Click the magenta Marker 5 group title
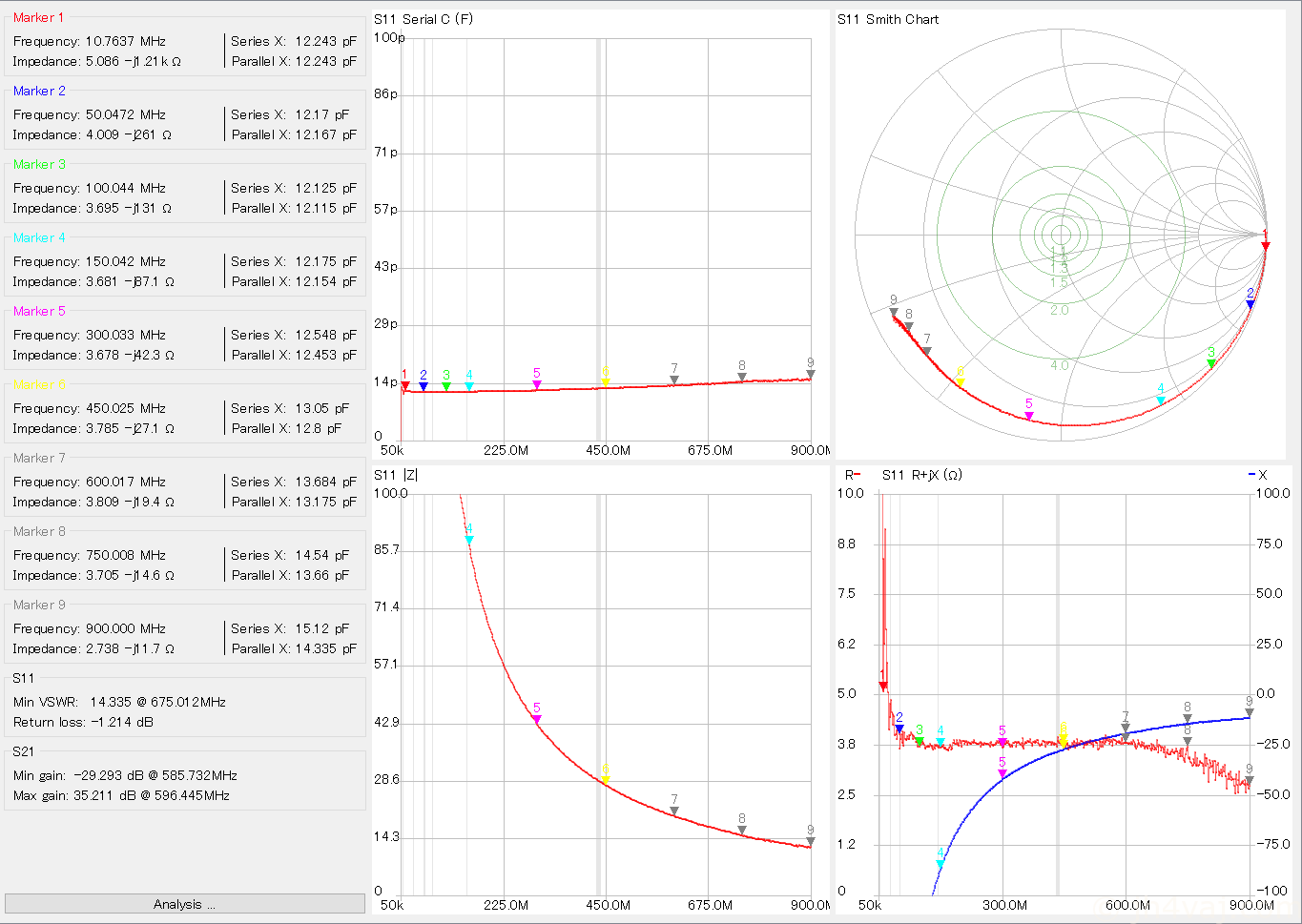This screenshot has width=1302, height=924. coord(39,311)
